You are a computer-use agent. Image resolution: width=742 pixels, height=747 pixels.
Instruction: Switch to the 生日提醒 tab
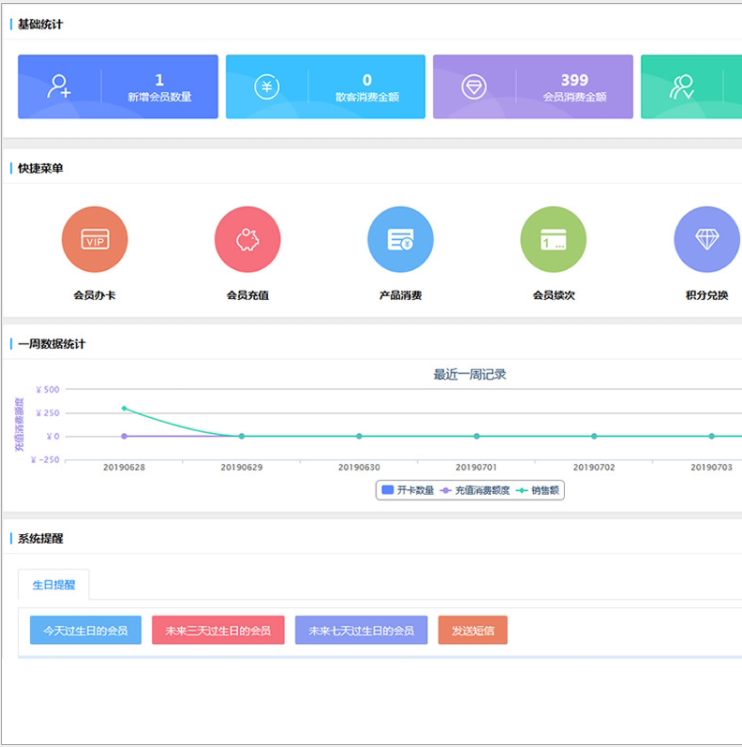pyautogui.click(x=54, y=585)
